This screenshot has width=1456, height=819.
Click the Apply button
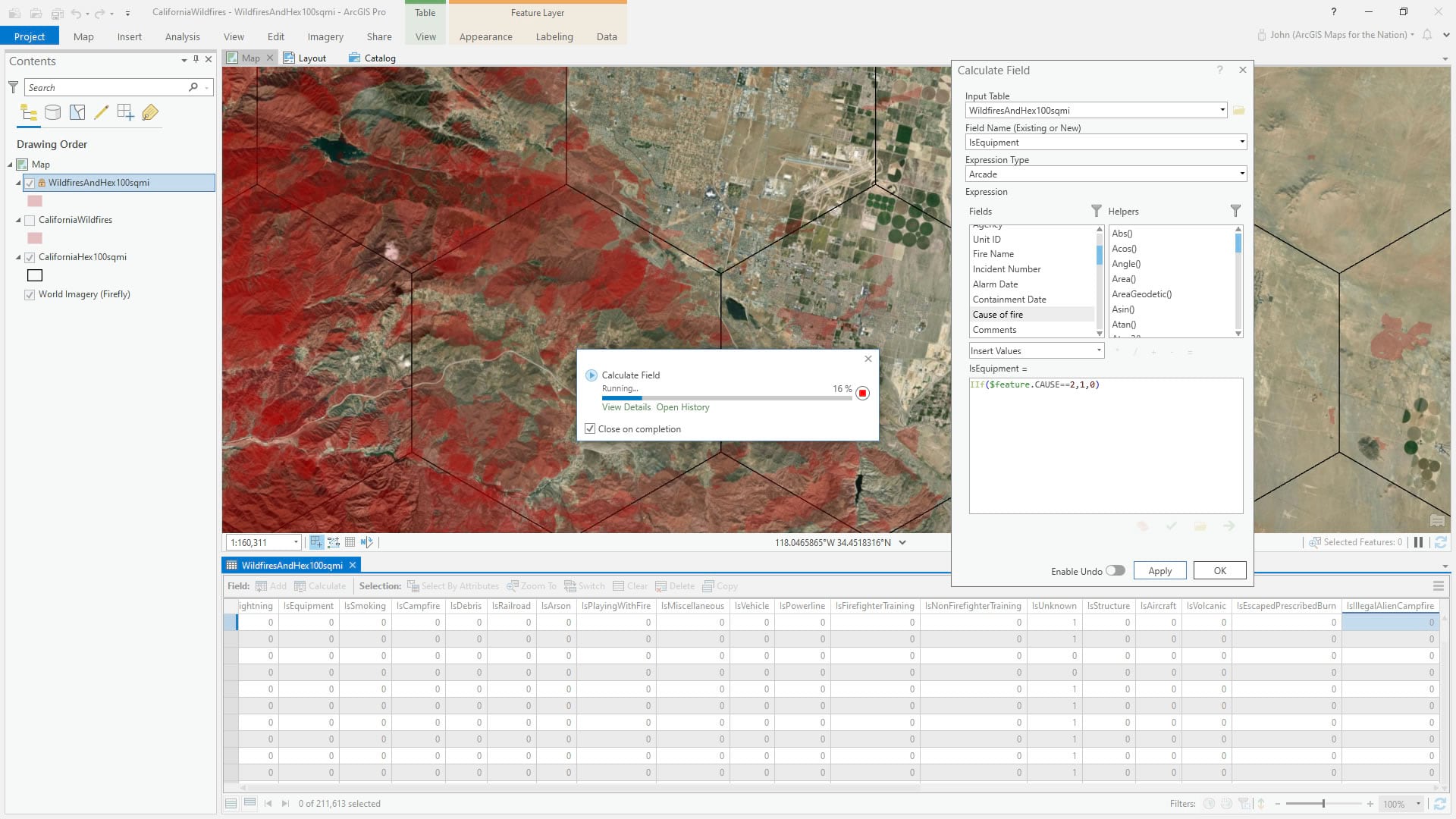click(x=1160, y=570)
